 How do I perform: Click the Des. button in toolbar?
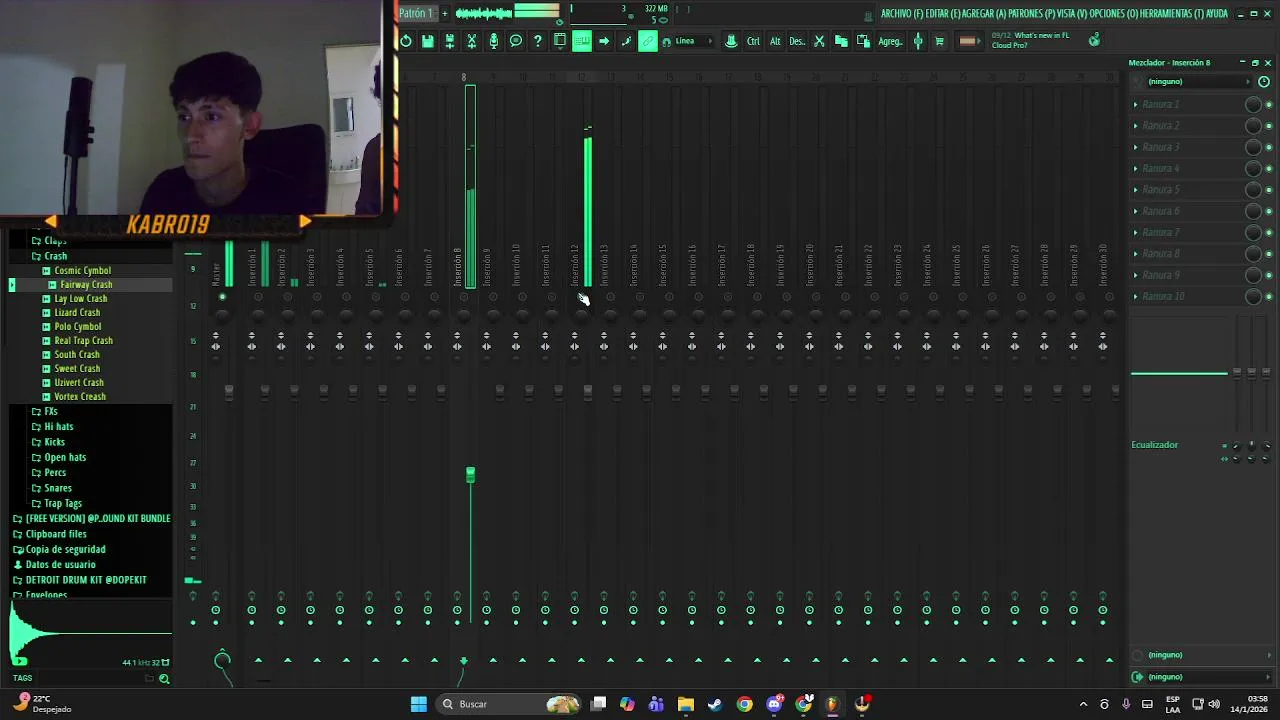[x=797, y=41]
